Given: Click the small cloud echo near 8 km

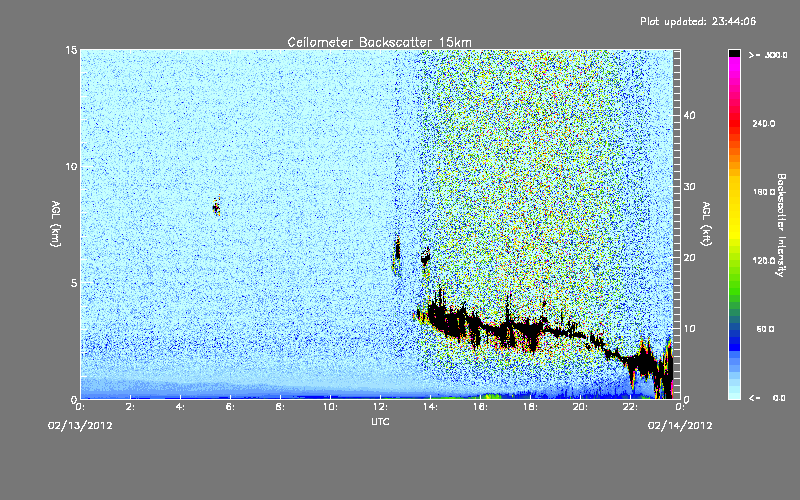Looking at the screenshot, I should 216,207.
